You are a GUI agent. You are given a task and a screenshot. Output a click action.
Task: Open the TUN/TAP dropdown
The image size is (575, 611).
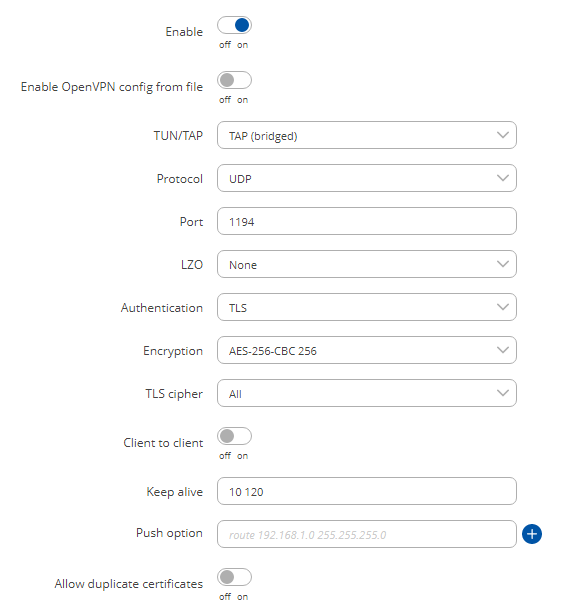click(x=367, y=135)
